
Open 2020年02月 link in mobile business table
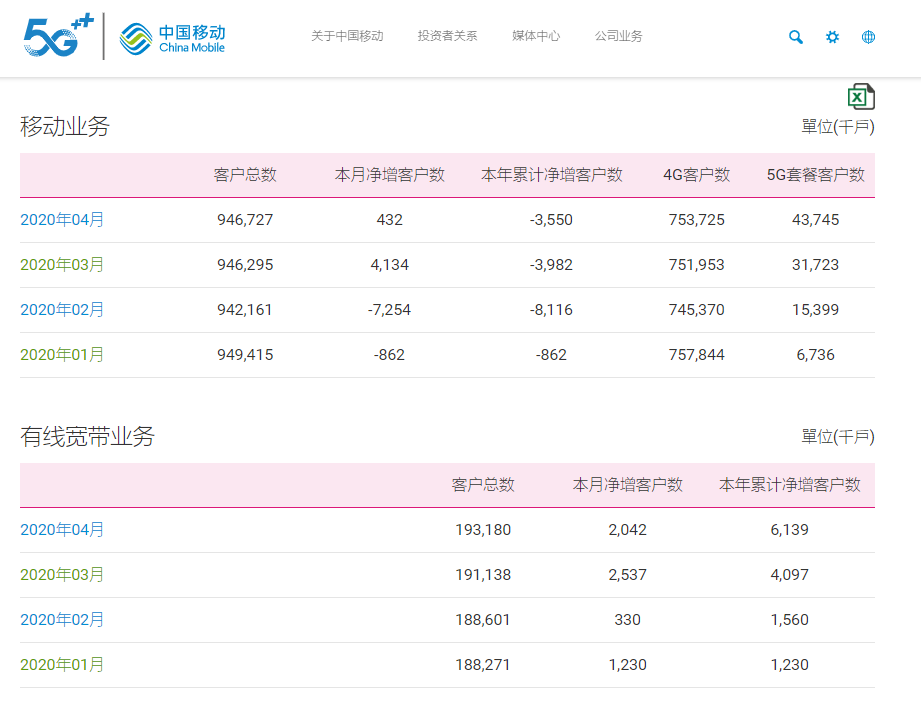pyautogui.click(x=62, y=309)
